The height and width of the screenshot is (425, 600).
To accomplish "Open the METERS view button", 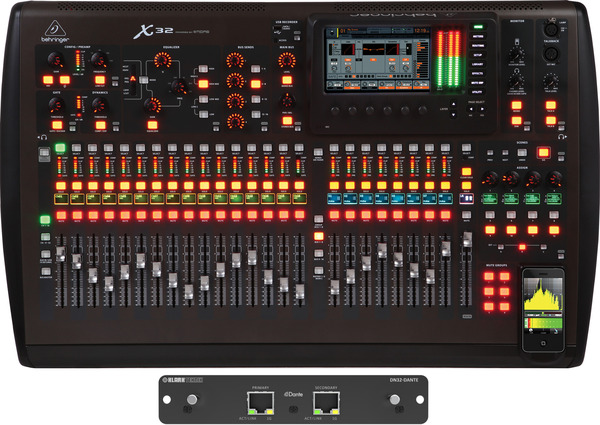I will pyautogui.click(x=478, y=36).
